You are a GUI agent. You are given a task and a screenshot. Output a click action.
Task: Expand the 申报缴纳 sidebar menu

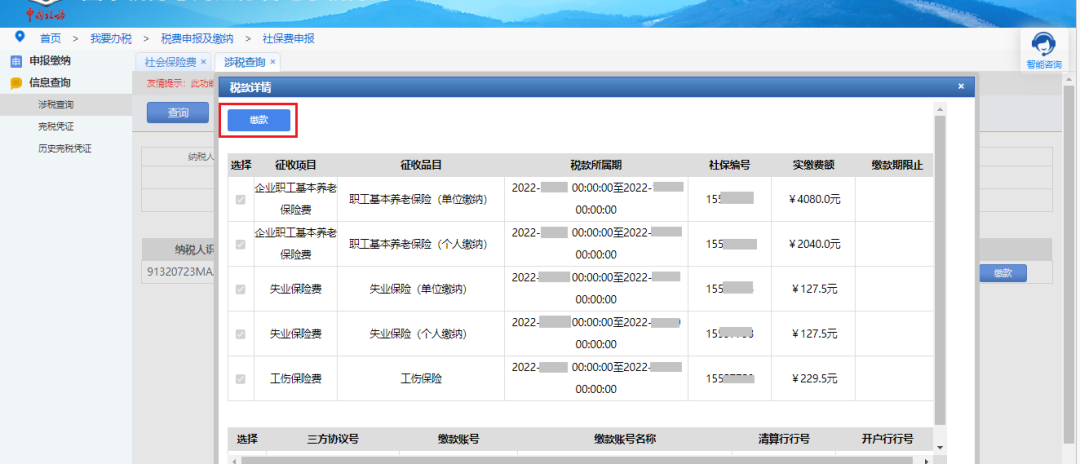49,61
